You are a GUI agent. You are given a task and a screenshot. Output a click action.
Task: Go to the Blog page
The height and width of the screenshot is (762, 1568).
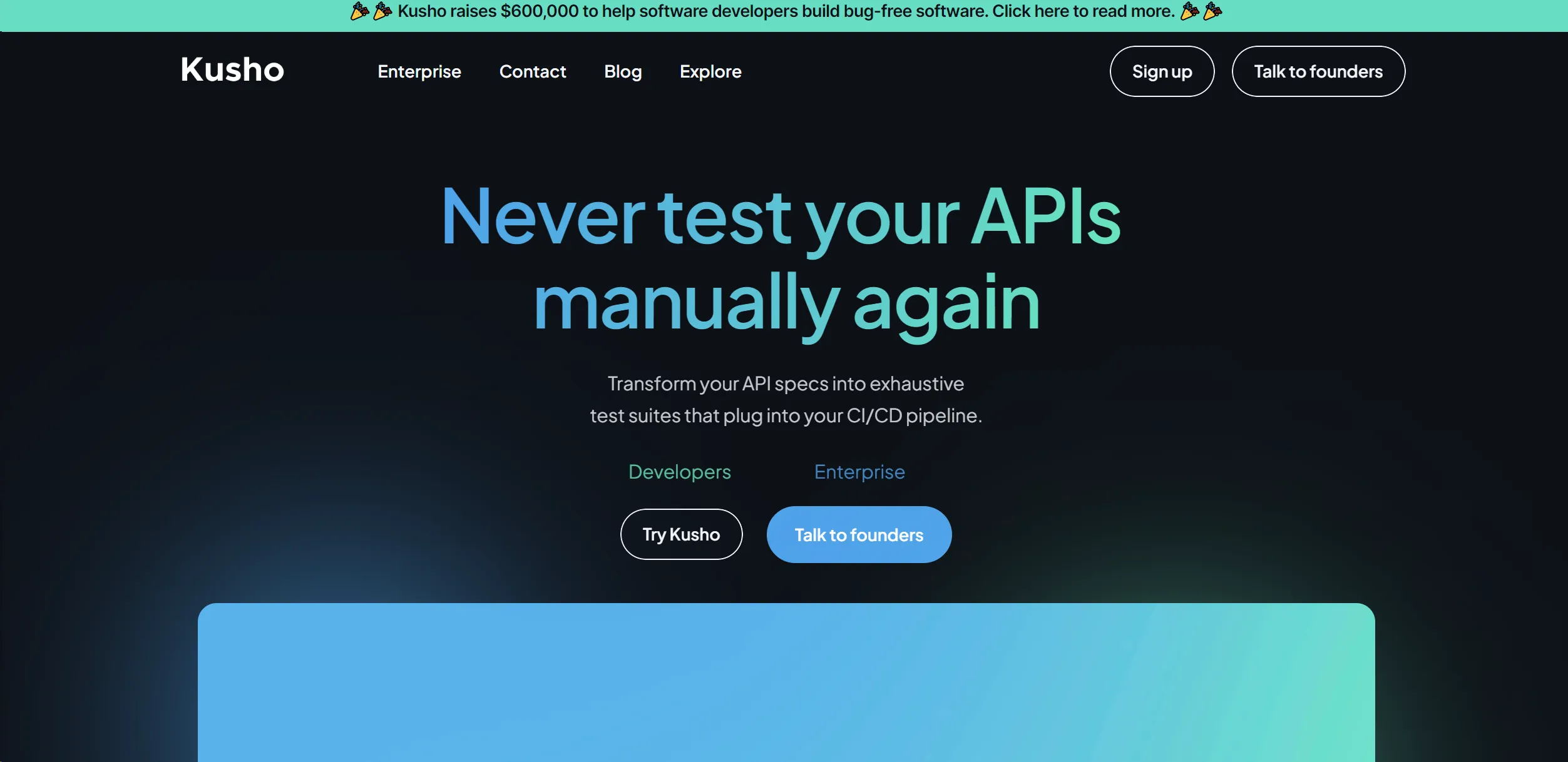[622, 71]
